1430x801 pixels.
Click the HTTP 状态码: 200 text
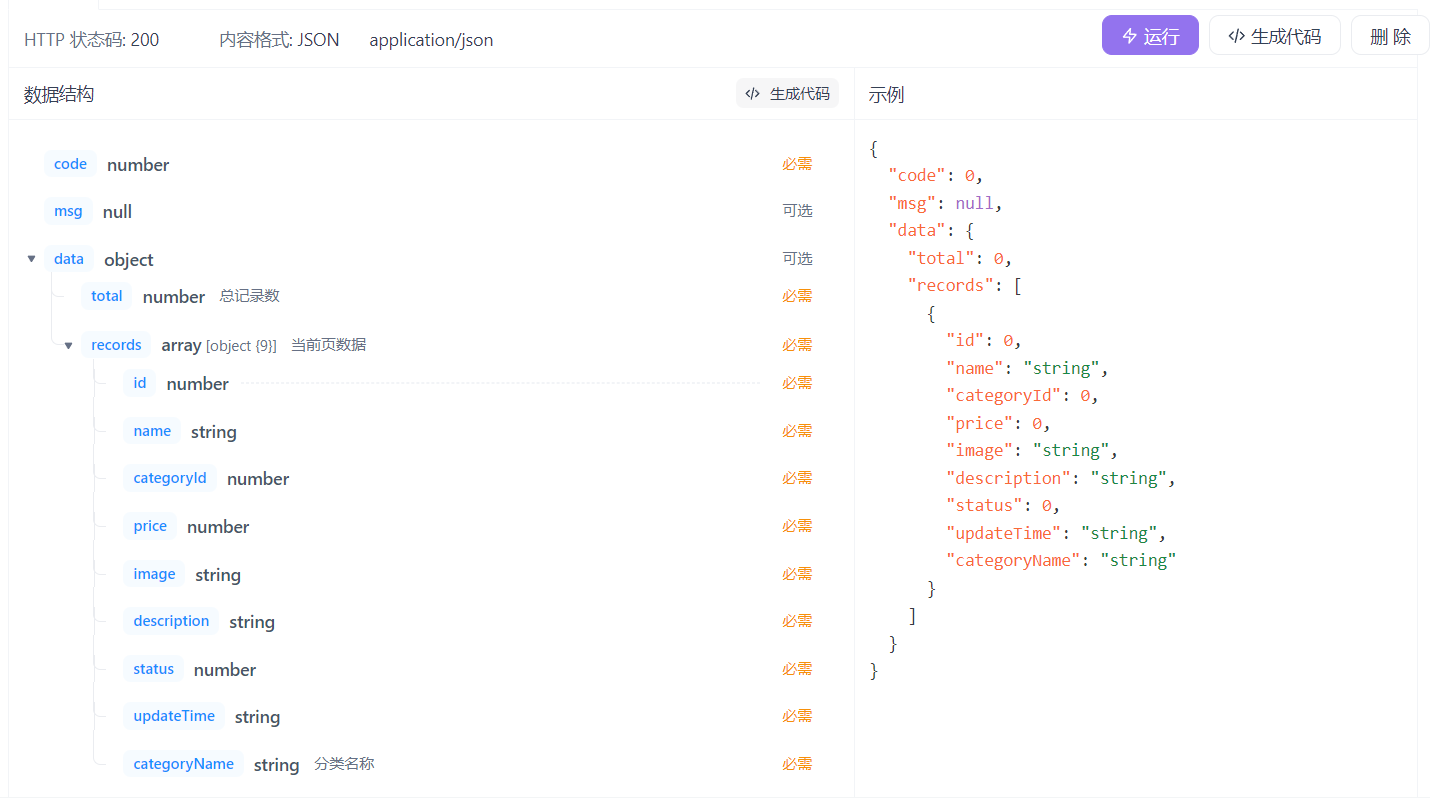(x=91, y=40)
